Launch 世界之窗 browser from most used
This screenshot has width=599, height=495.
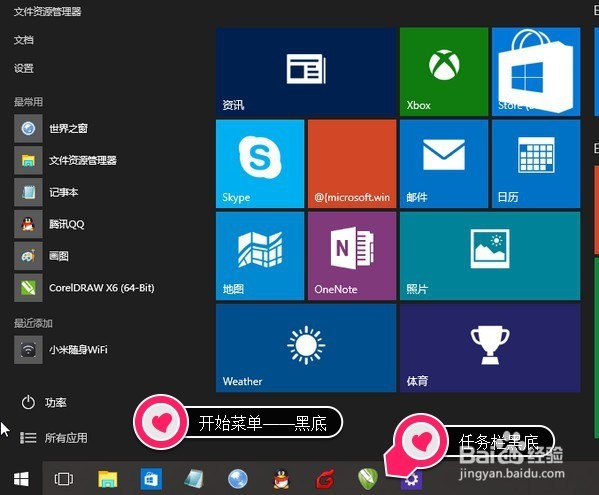51,128
